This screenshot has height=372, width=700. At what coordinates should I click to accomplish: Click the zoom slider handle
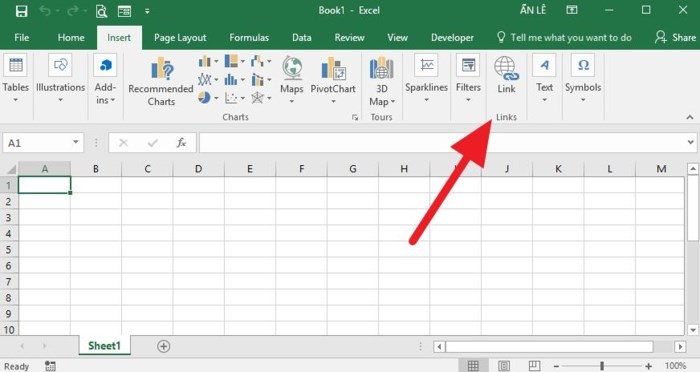(x=602, y=366)
